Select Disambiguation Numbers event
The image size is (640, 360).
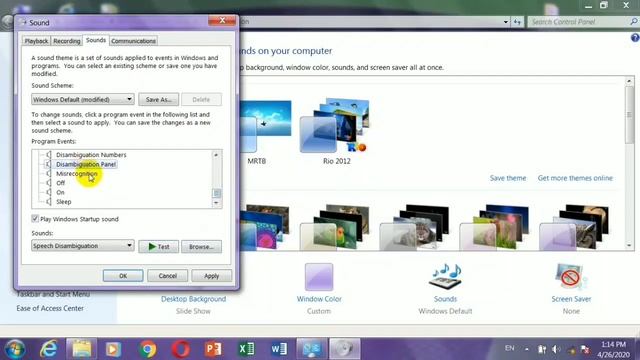pos(91,155)
